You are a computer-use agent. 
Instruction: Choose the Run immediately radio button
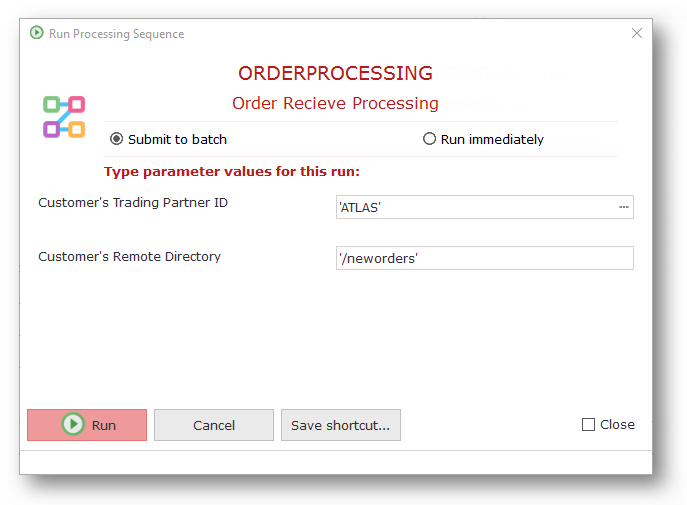[430, 139]
